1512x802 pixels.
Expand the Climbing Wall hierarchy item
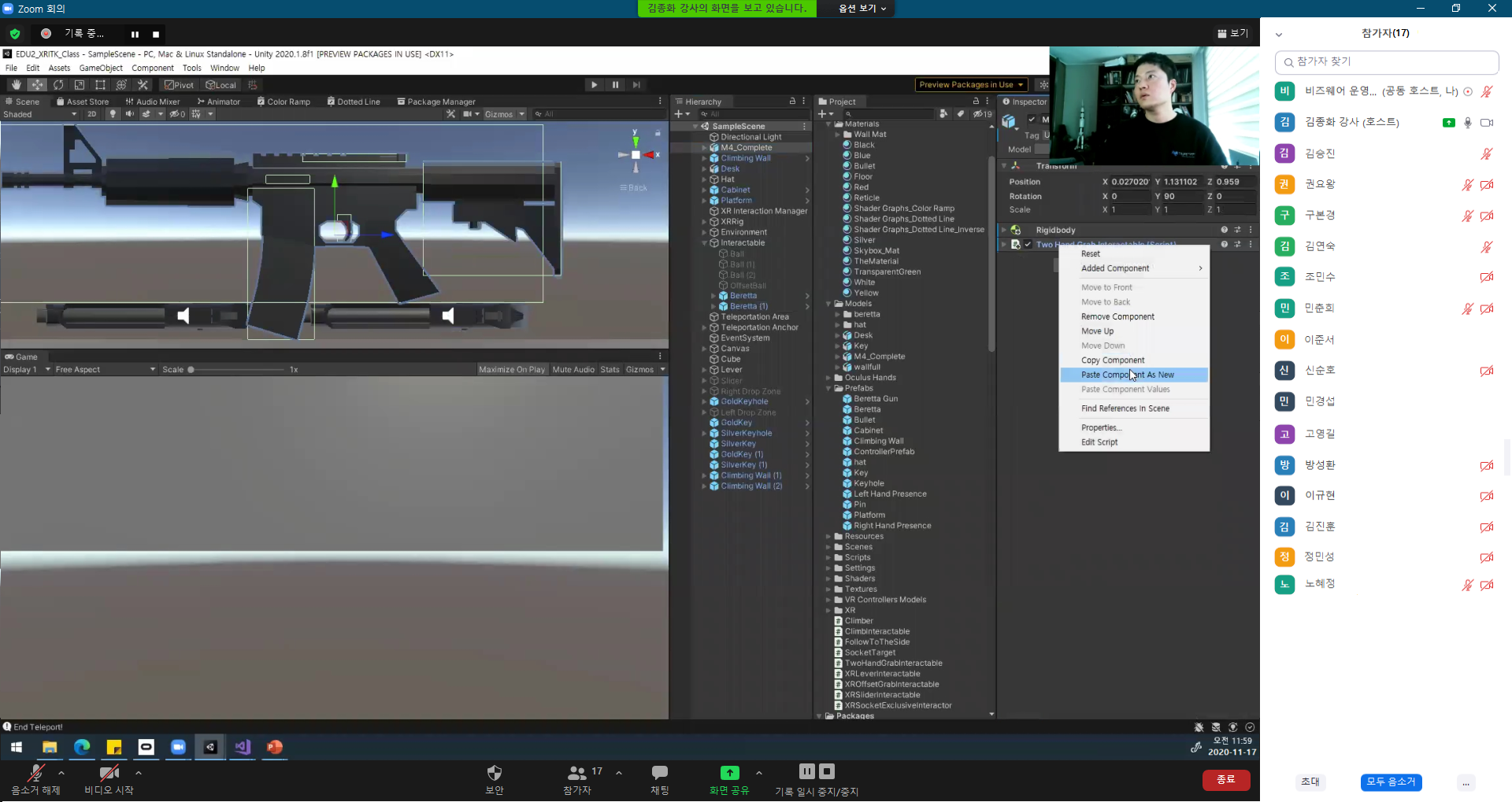[704, 159]
